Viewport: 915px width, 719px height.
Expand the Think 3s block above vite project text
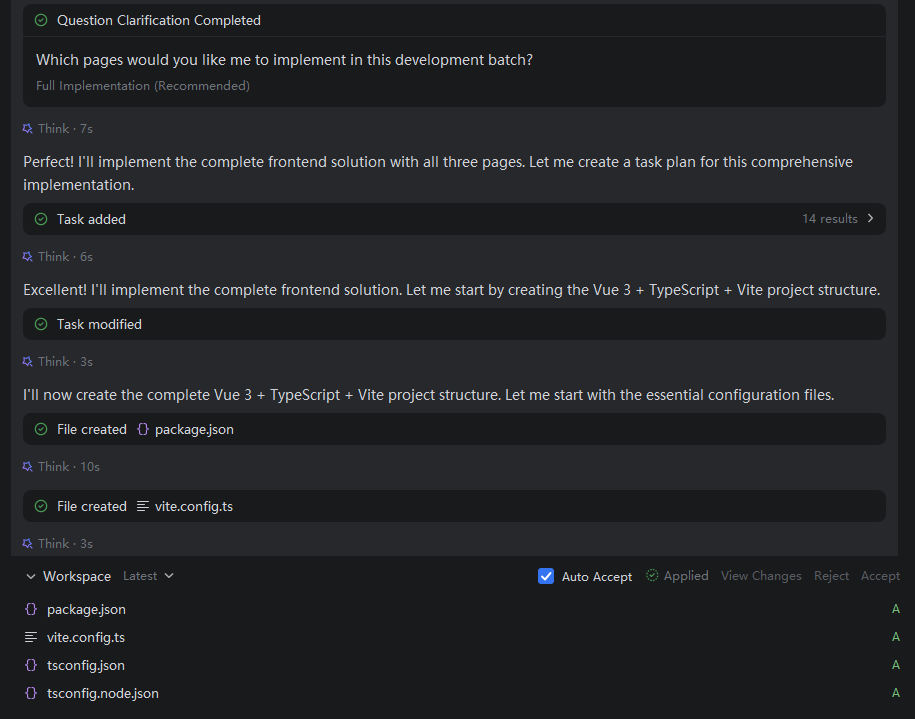(57, 362)
